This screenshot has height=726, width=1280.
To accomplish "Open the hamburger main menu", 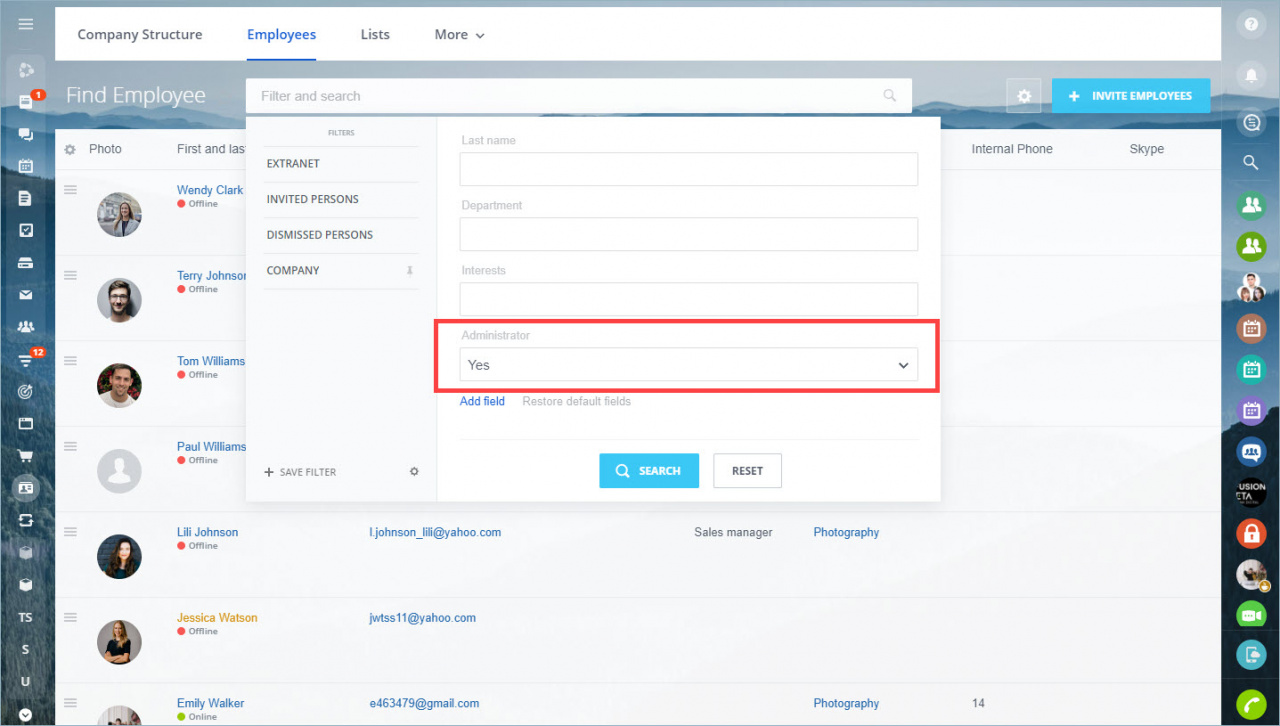I will click(25, 24).
